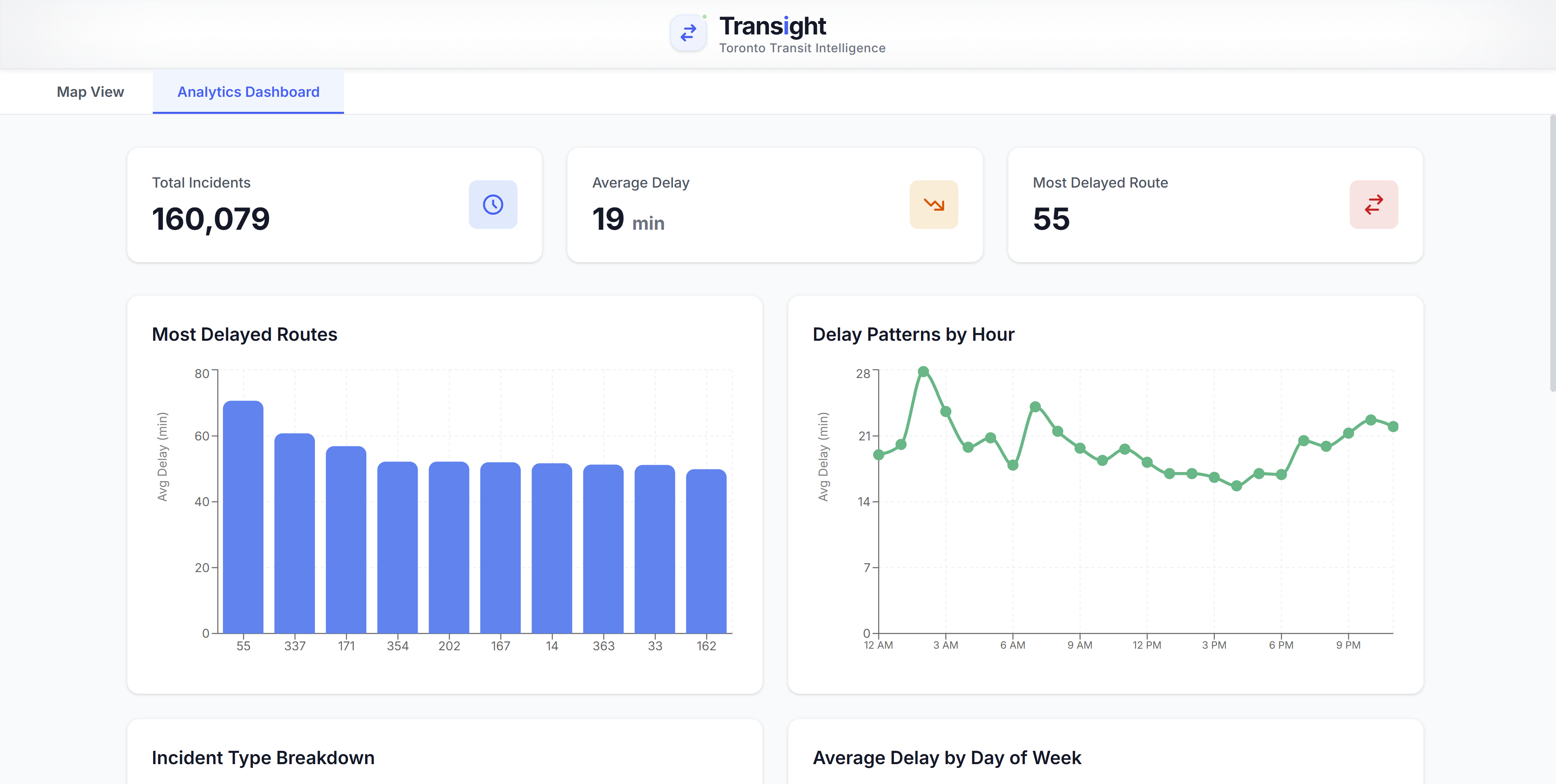Click the clock icon in Total Incidents card

point(493,205)
